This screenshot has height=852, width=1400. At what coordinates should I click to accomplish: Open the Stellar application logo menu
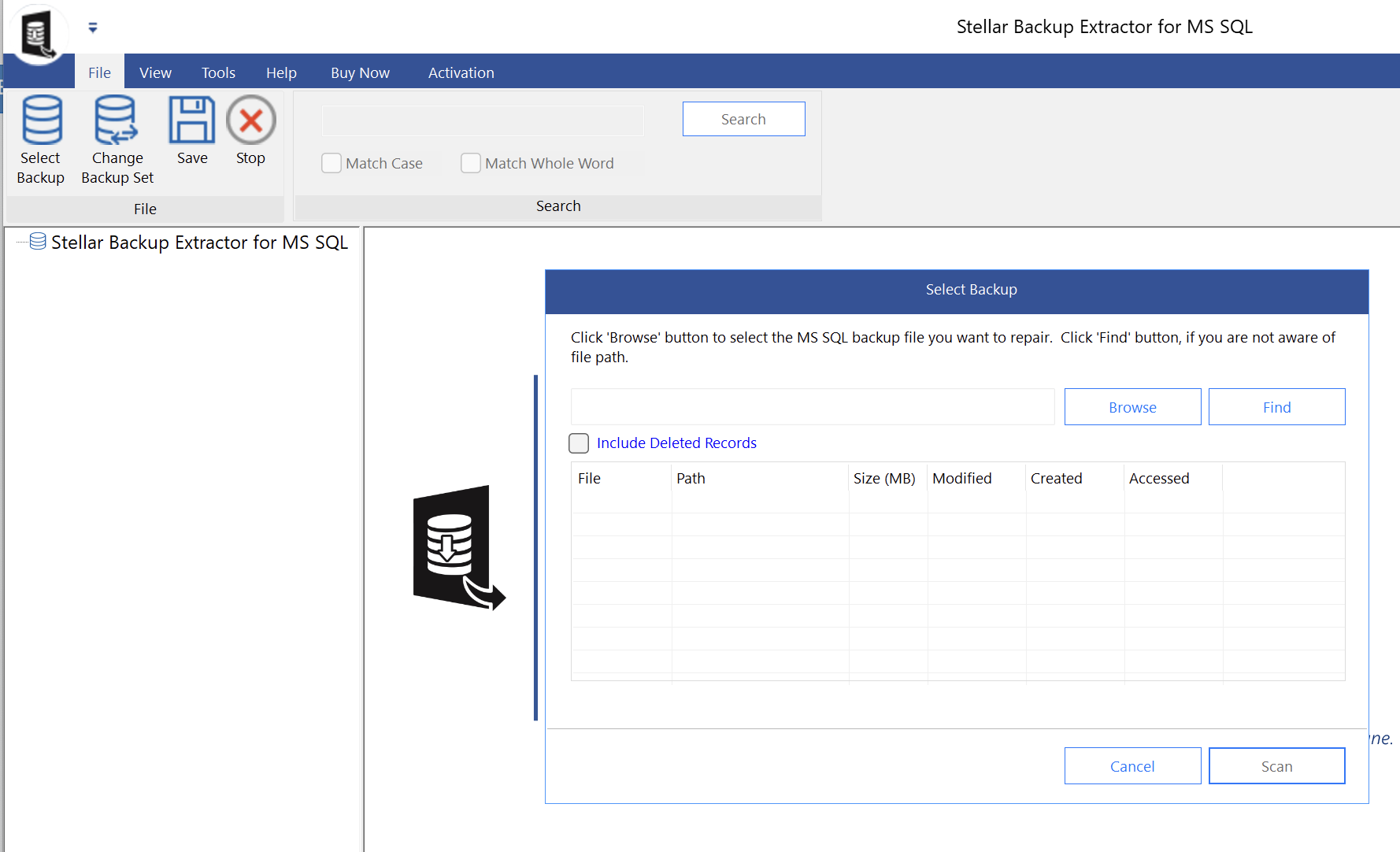pyautogui.click(x=38, y=33)
